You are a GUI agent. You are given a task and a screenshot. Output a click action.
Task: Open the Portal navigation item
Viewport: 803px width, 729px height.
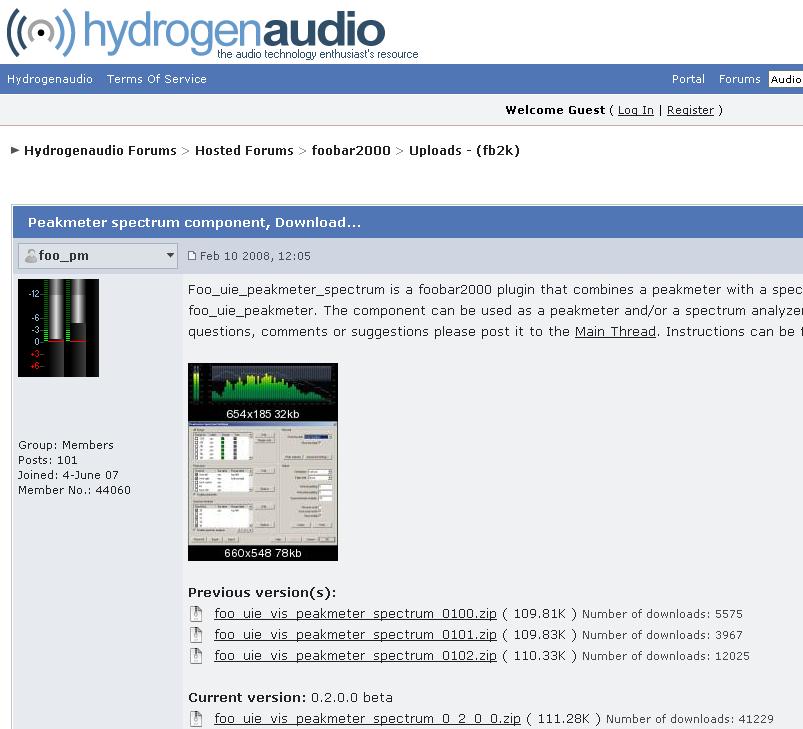click(x=688, y=79)
